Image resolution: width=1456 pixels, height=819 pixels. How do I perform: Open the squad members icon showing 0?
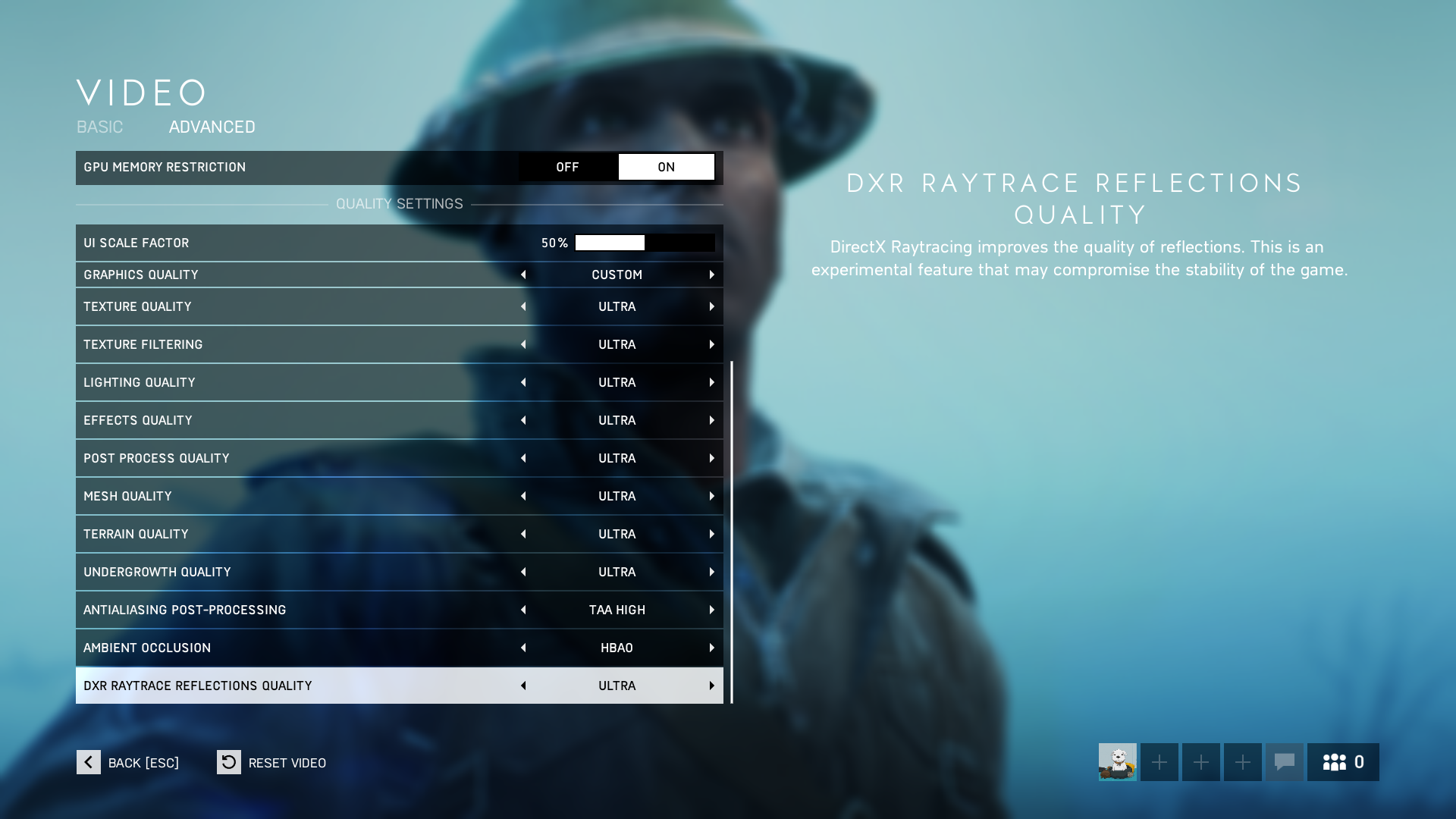[1342, 762]
